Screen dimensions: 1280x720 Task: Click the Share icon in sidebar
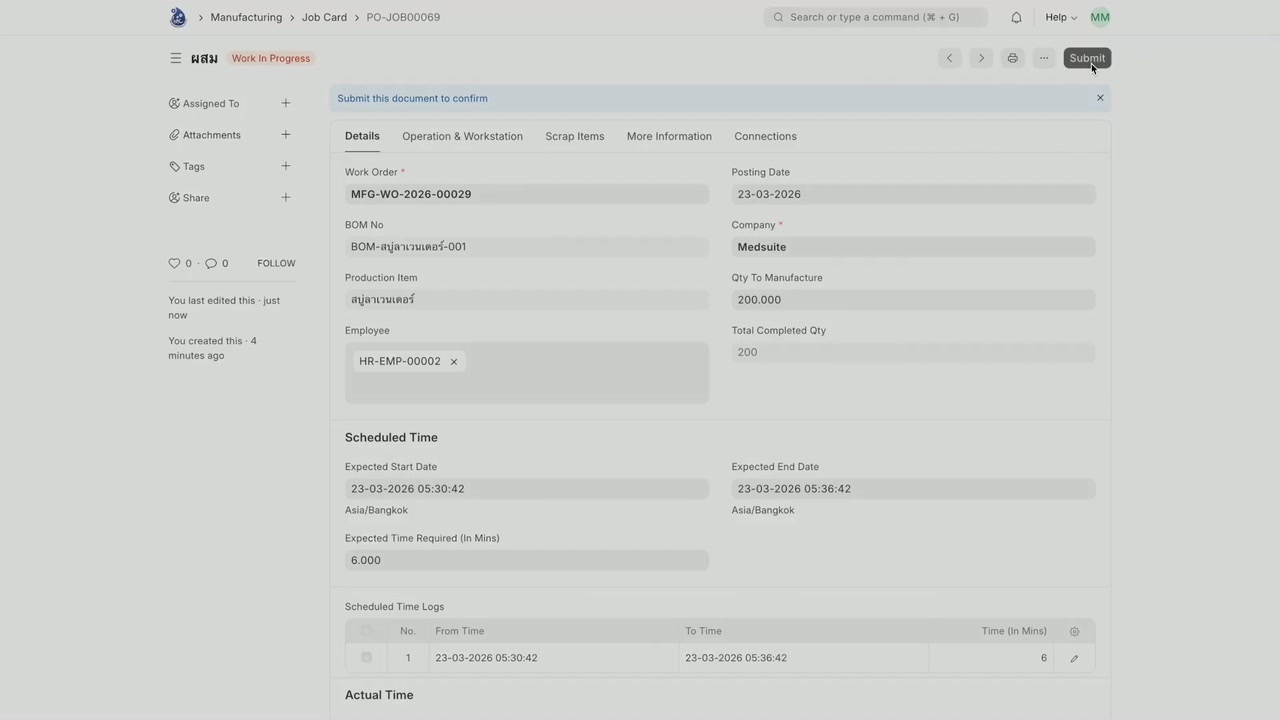coord(174,198)
